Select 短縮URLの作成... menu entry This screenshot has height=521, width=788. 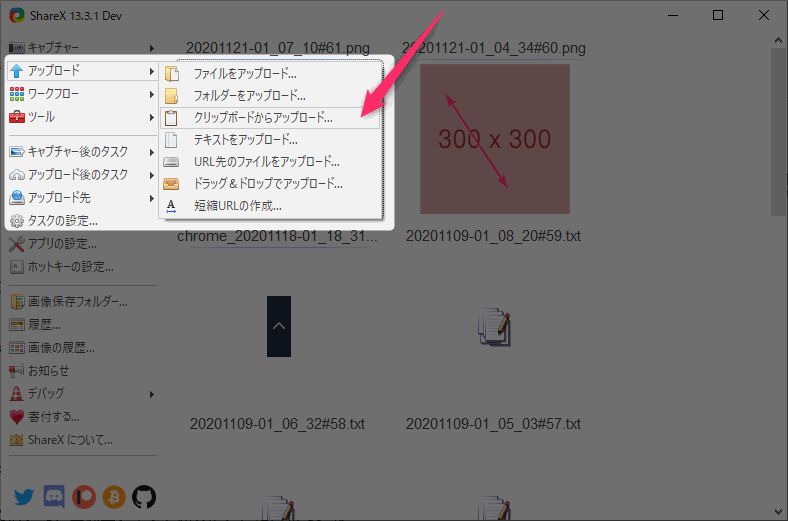click(x=270, y=206)
